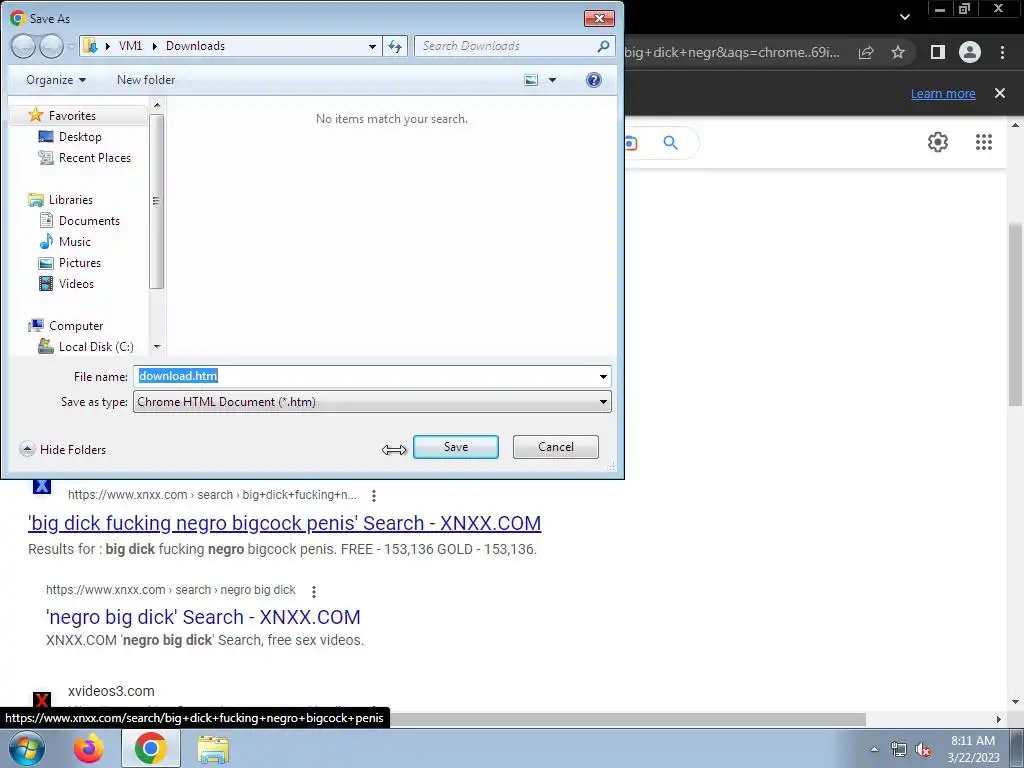Screen dimensions: 1024x768
Task: Click the search magnifier in dialog
Action: pyautogui.click(x=603, y=46)
